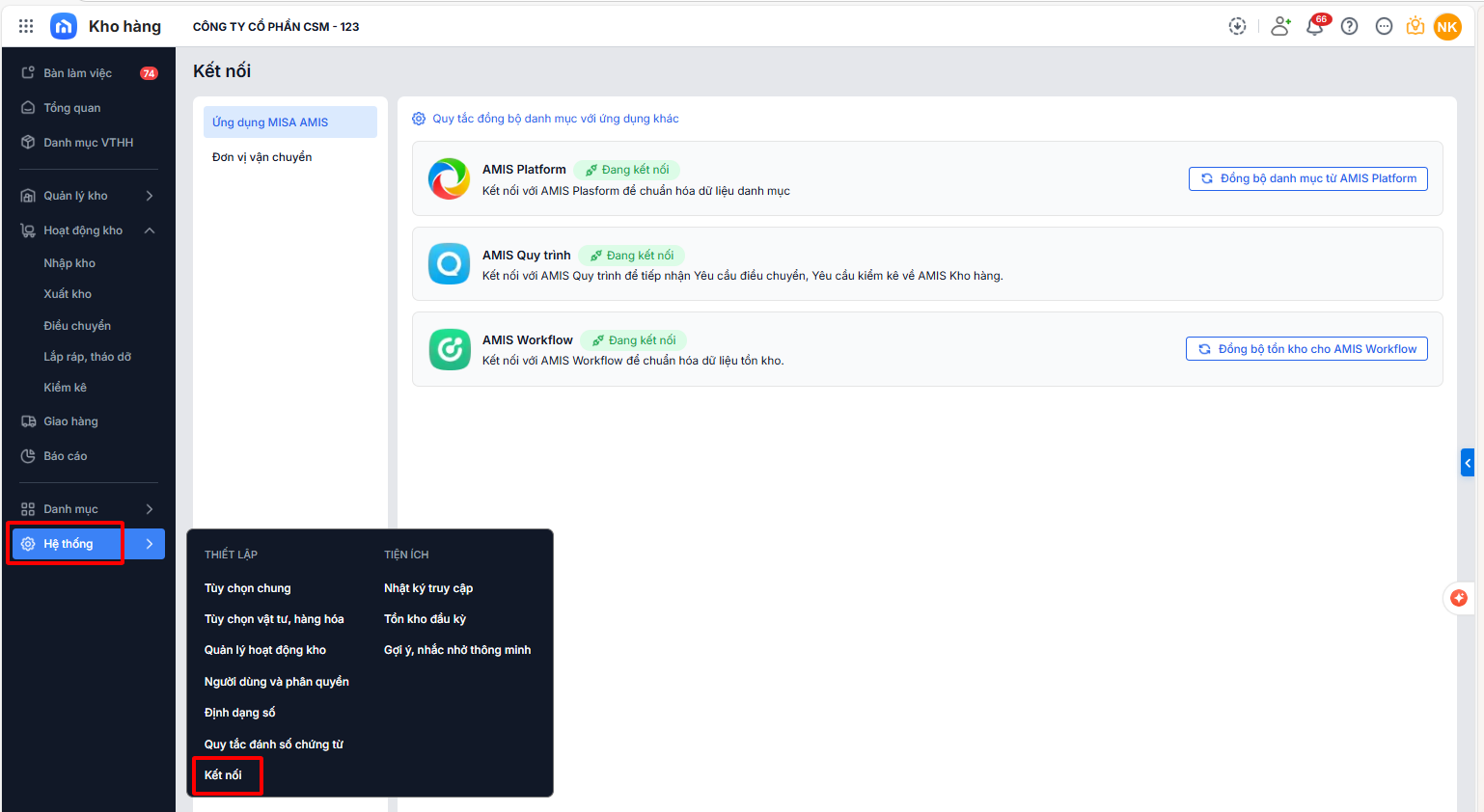Open Quy tắc đồng bộ danh mục link
1484x812 pixels.
tap(556, 119)
